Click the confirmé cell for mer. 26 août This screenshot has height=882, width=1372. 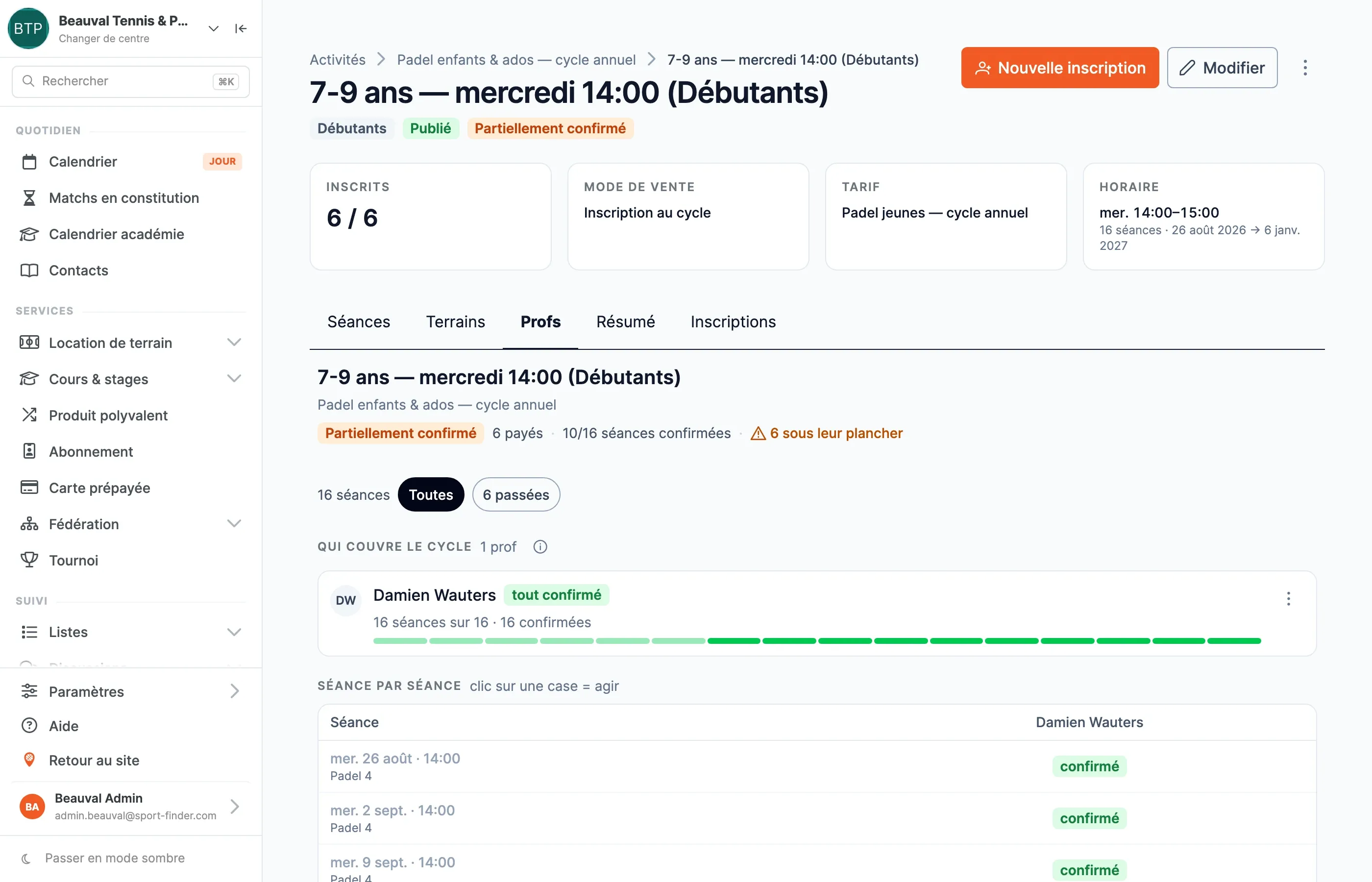click(1089, 767)
